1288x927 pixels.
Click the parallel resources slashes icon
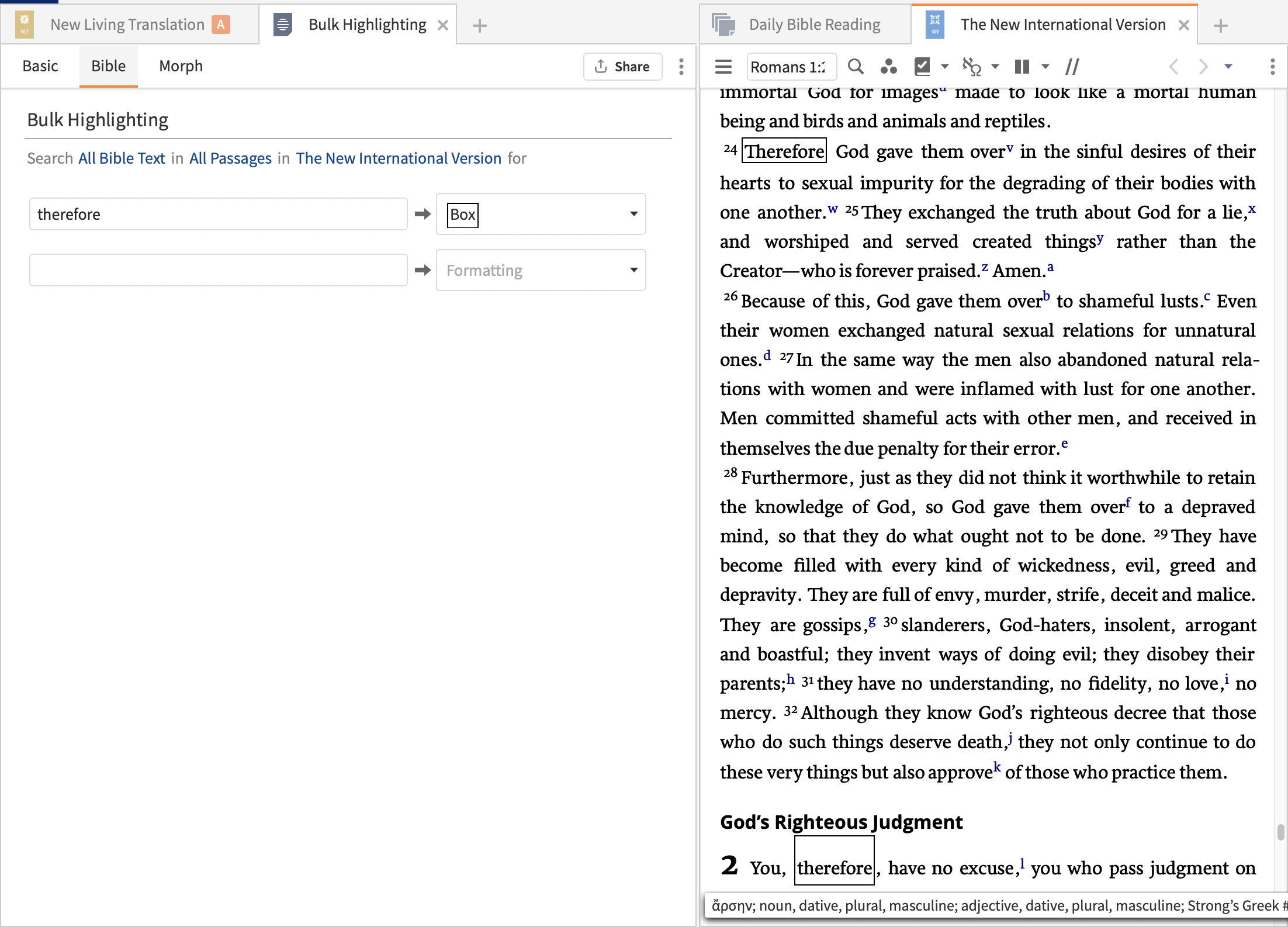coord(1072,67)
